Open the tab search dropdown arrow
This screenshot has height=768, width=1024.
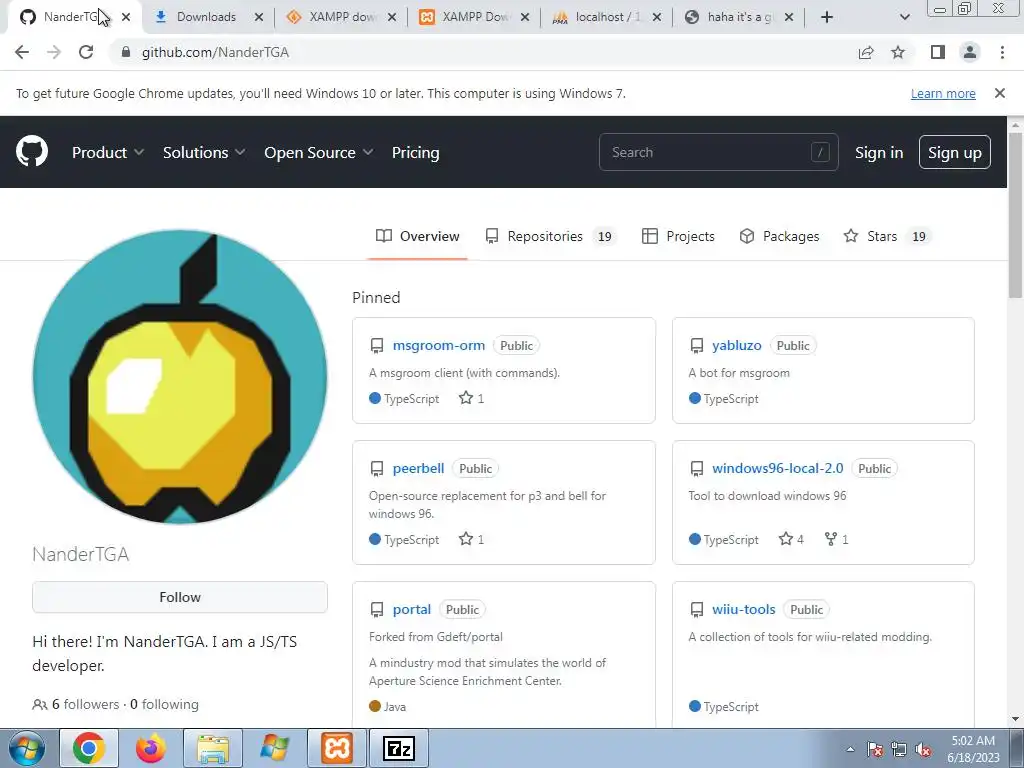coord(904,17)
